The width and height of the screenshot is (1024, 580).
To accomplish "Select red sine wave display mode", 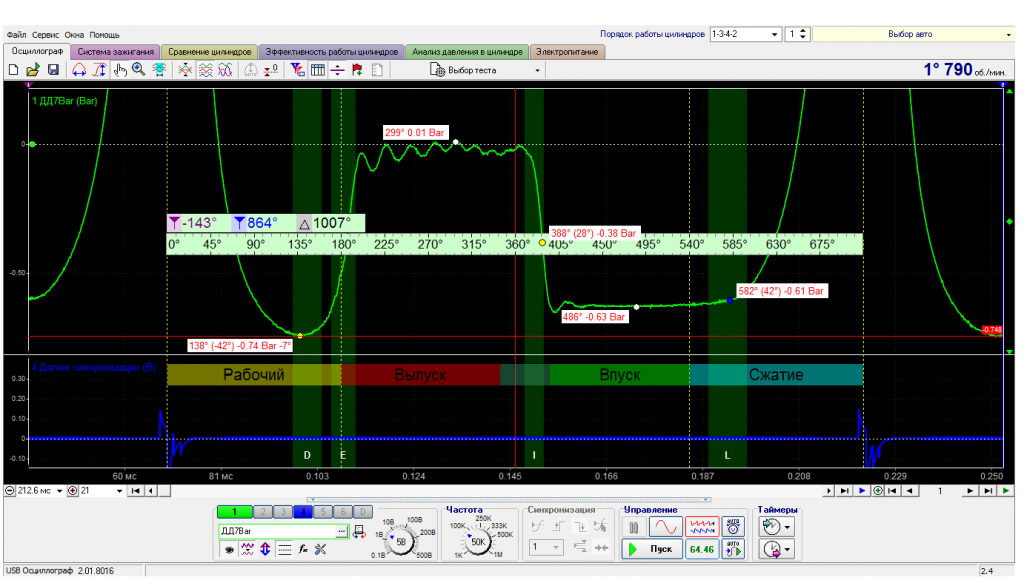I will pyautogui.click(x=665, y=526).
